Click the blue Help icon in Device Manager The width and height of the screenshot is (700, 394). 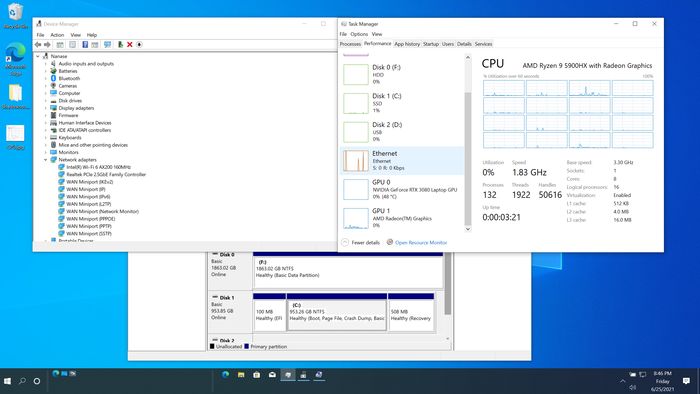(85, 45)
